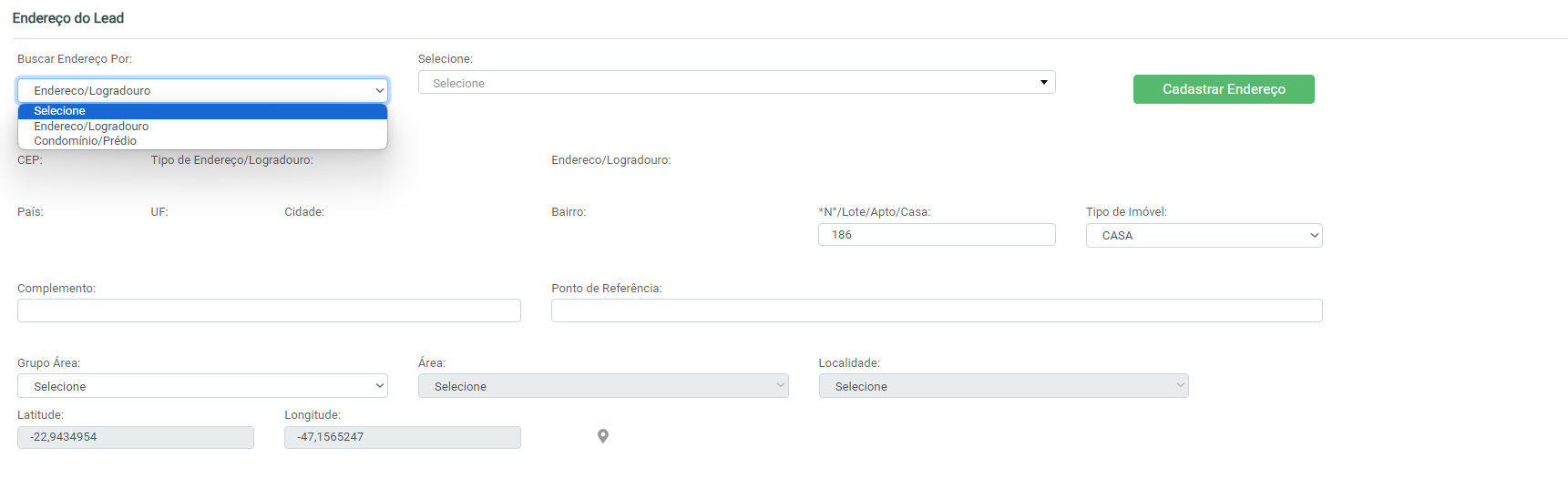Open the 'Área' select box
The width and height of the screenshot is (1568, 499).
point(603,386)
